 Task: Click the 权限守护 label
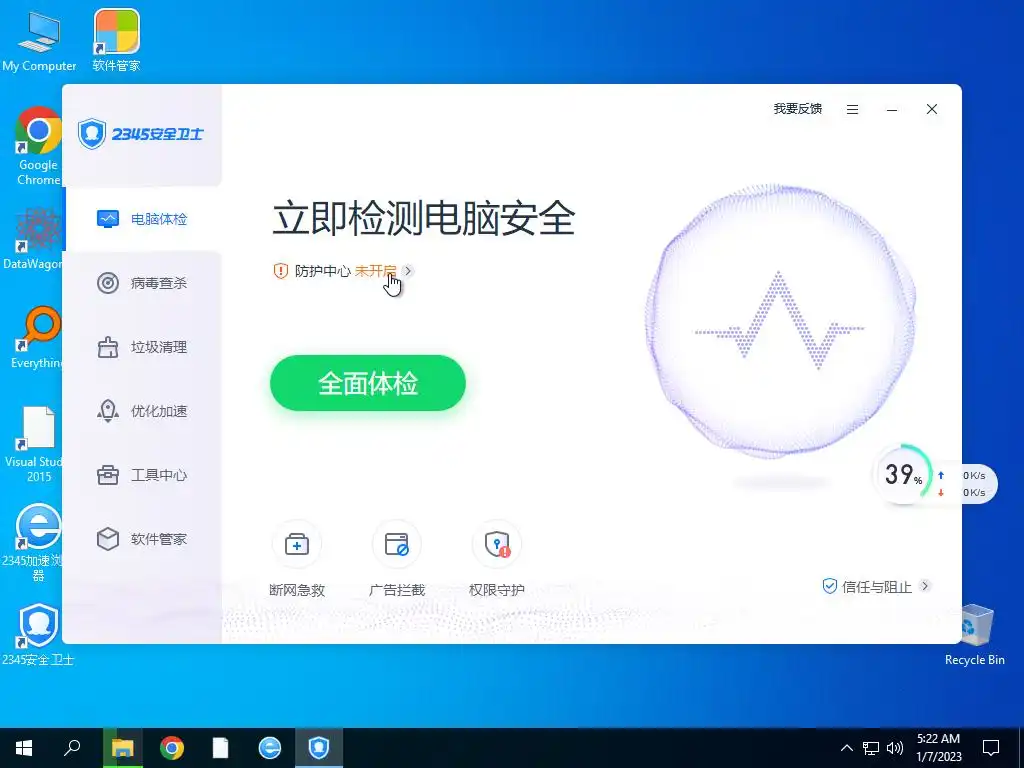[497, 590]
